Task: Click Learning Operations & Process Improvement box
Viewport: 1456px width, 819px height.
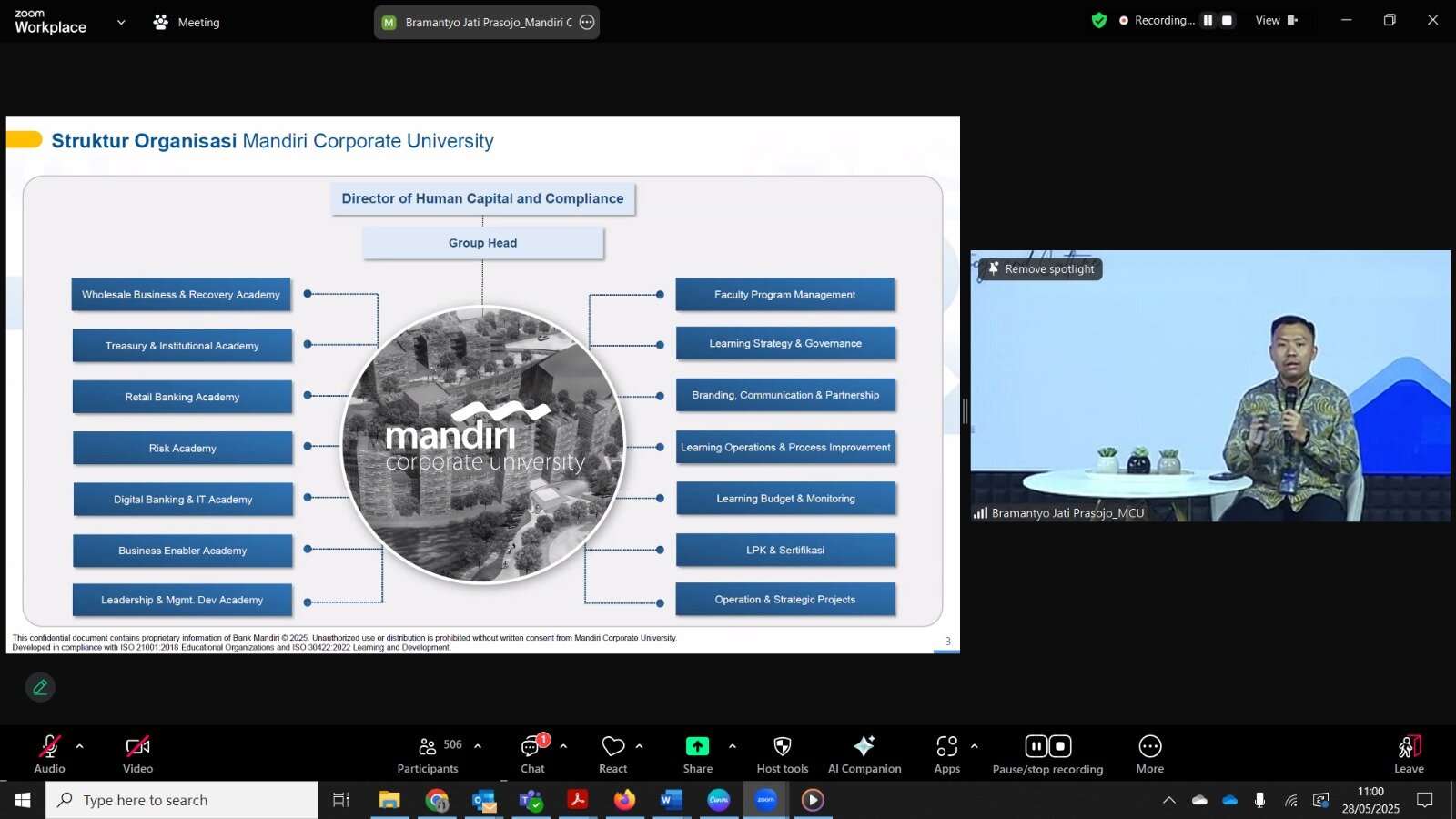Action: coord(785,447)
